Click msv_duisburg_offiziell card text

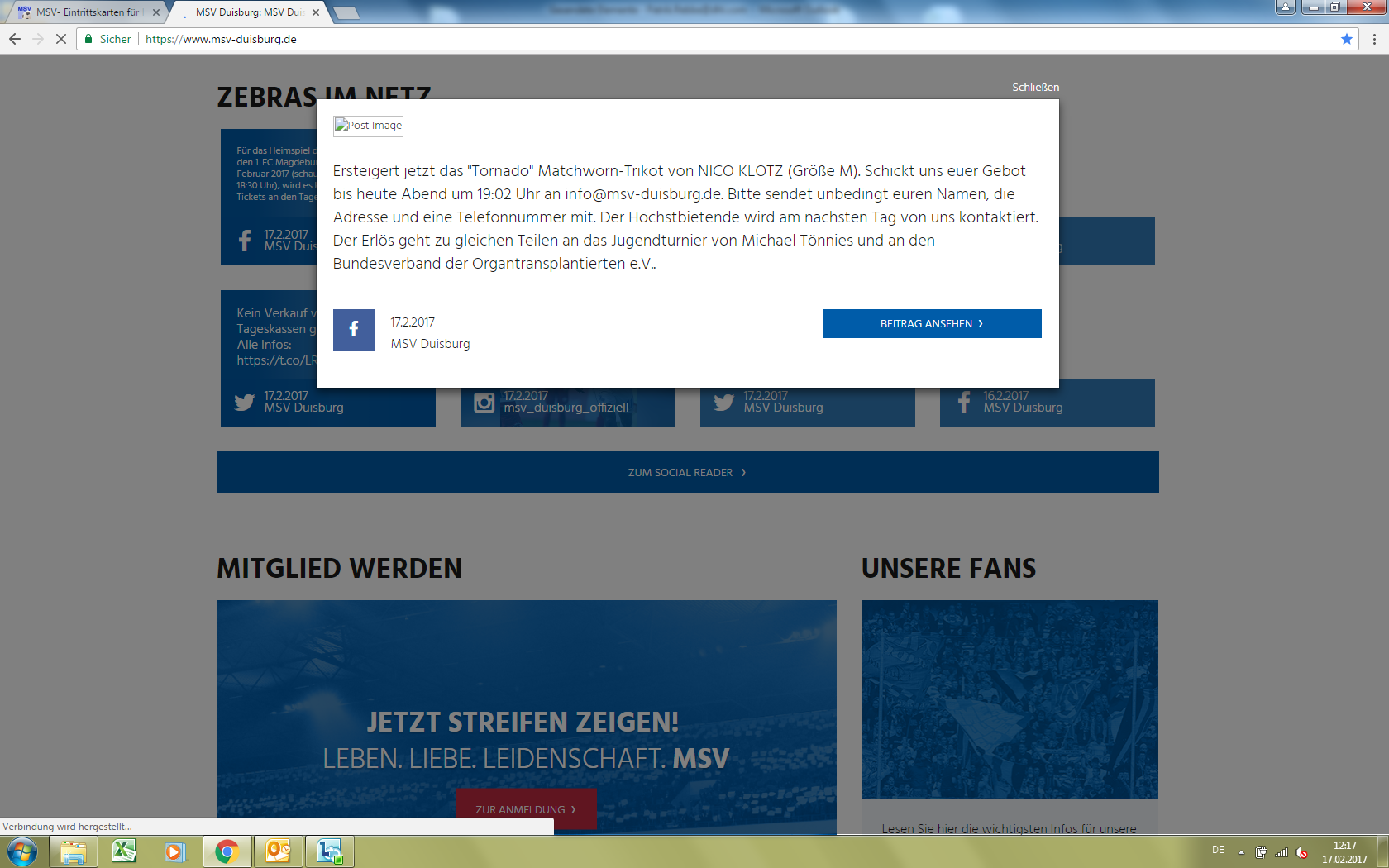point(566,408)
